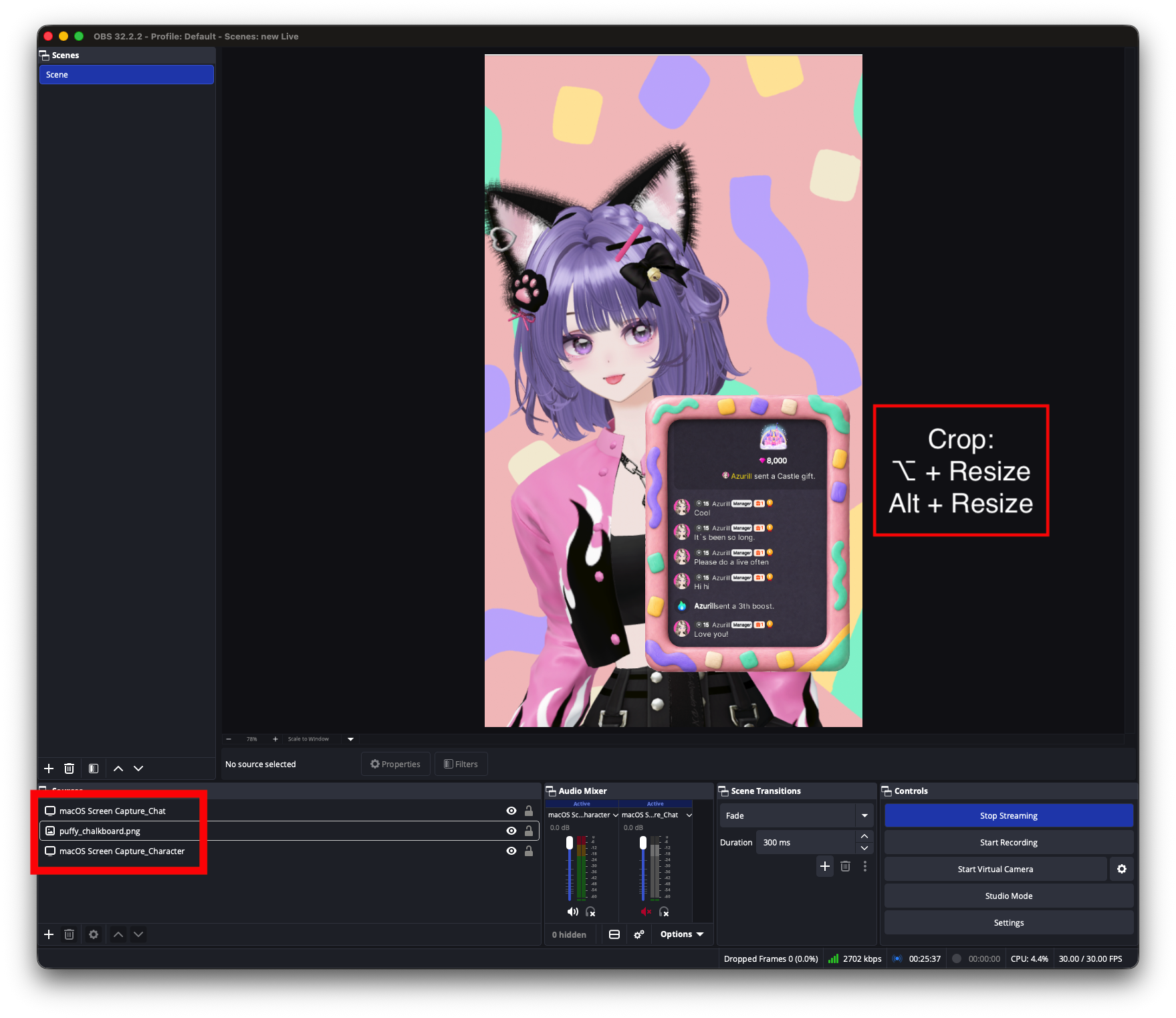Expand the Chat audio channel menu

[x=689, y=815]
